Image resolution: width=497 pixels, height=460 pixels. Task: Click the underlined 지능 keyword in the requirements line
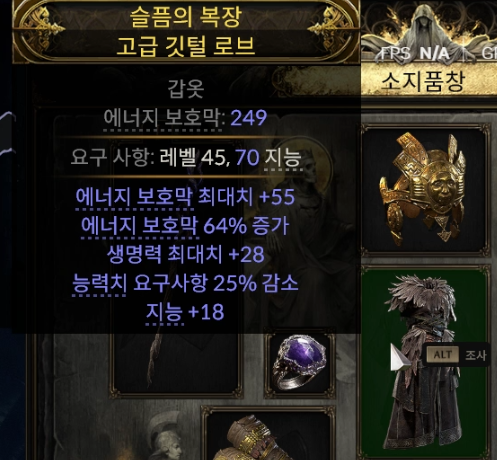click(x=283, y=158)
